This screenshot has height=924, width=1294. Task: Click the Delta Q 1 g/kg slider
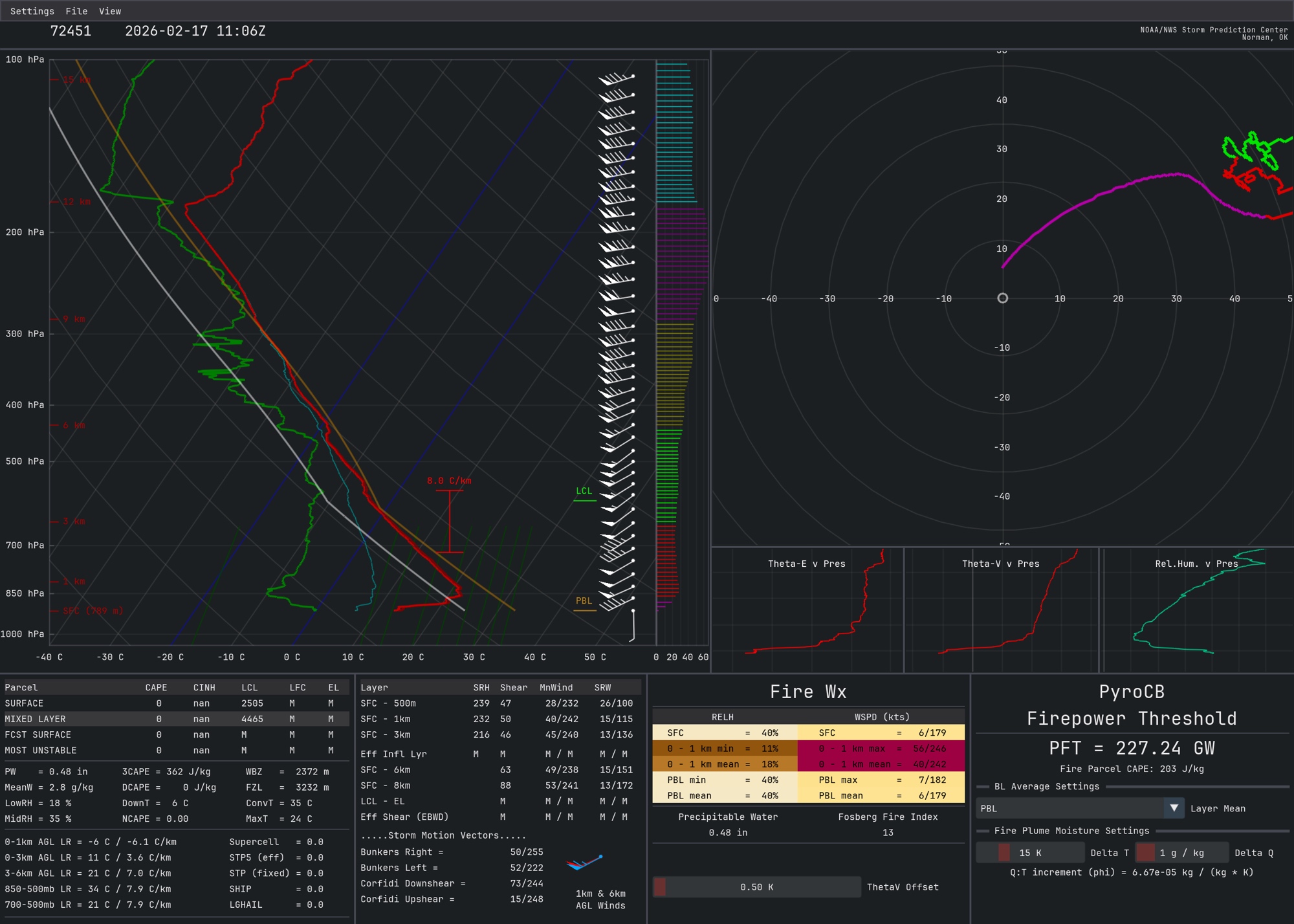click(x=1181, y=853)
